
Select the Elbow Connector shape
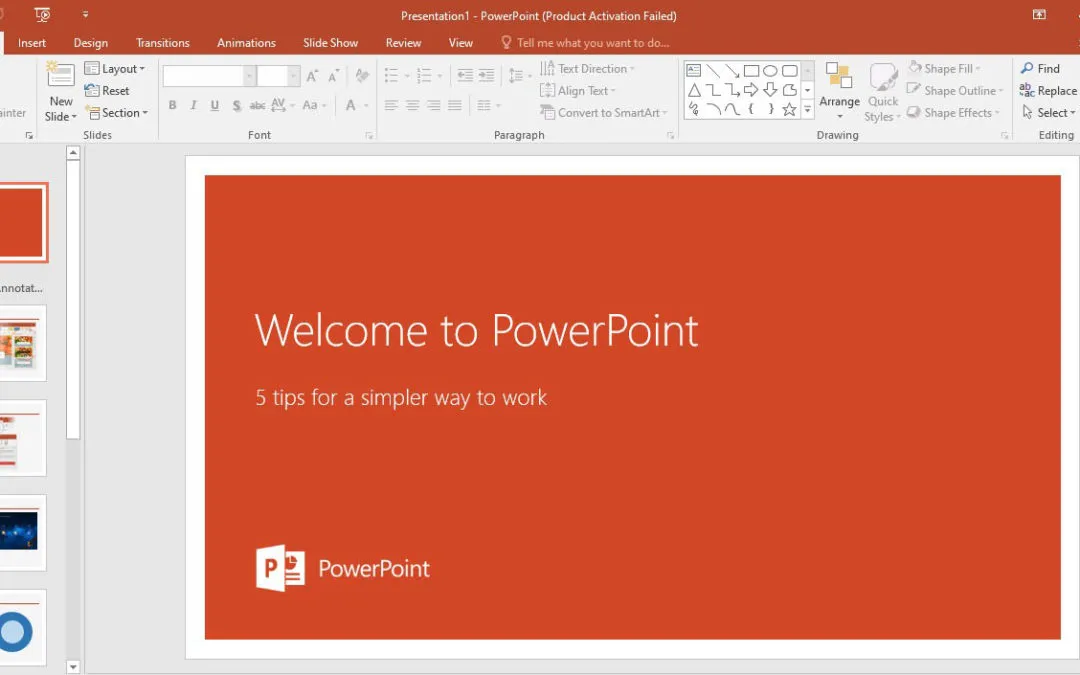click(x=713, y=90)
